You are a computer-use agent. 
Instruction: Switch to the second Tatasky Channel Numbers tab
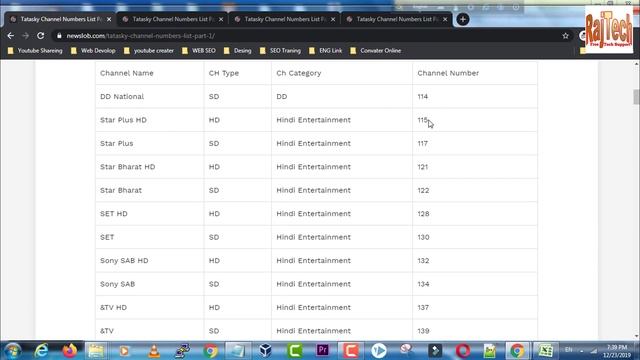click(x=173, y=19)
